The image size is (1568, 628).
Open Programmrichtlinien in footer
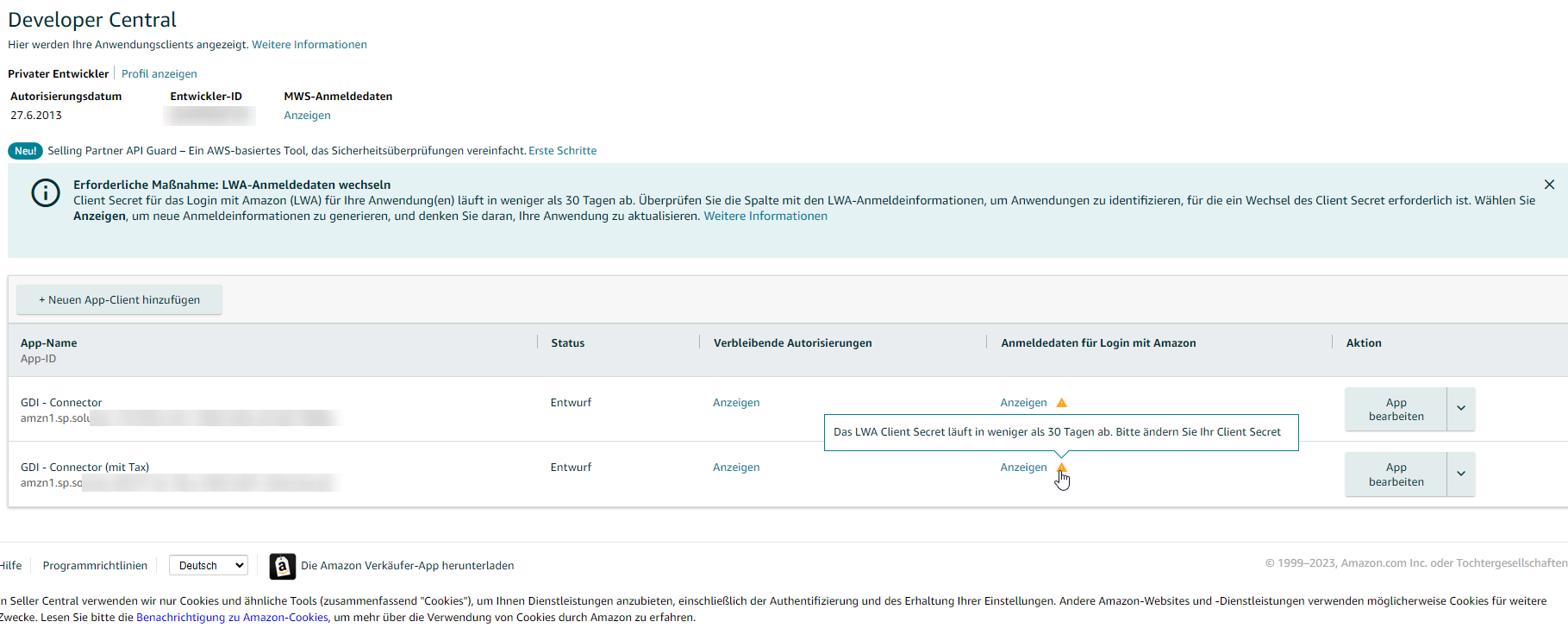[x=95, y=566]
